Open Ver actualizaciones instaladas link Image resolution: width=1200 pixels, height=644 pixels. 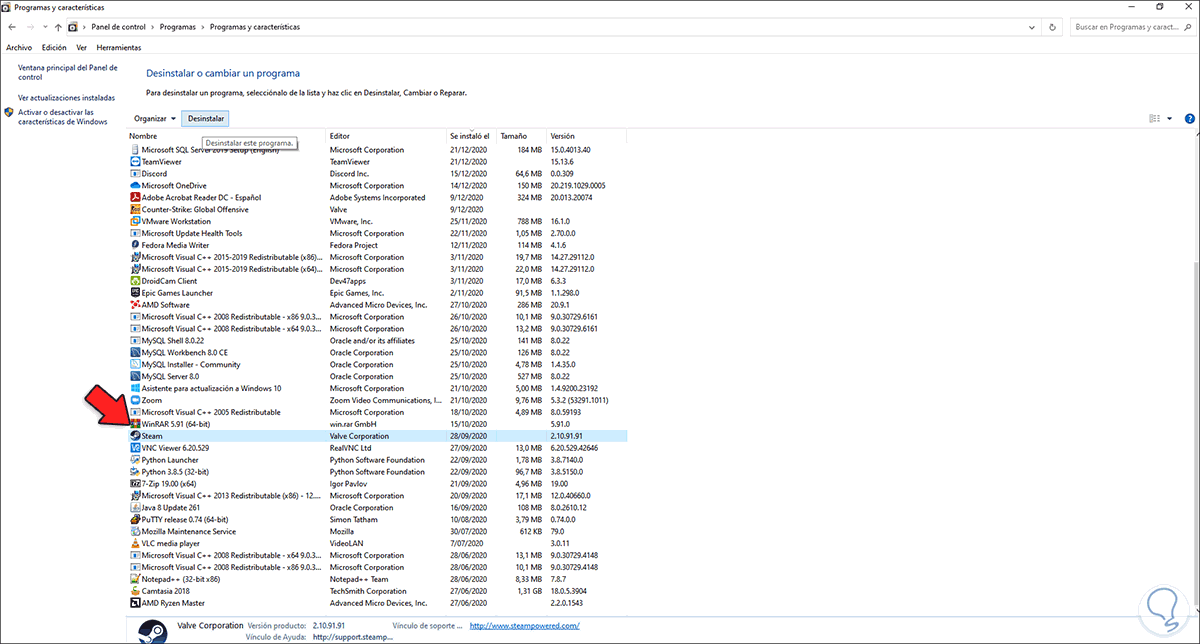click(66, 98)
